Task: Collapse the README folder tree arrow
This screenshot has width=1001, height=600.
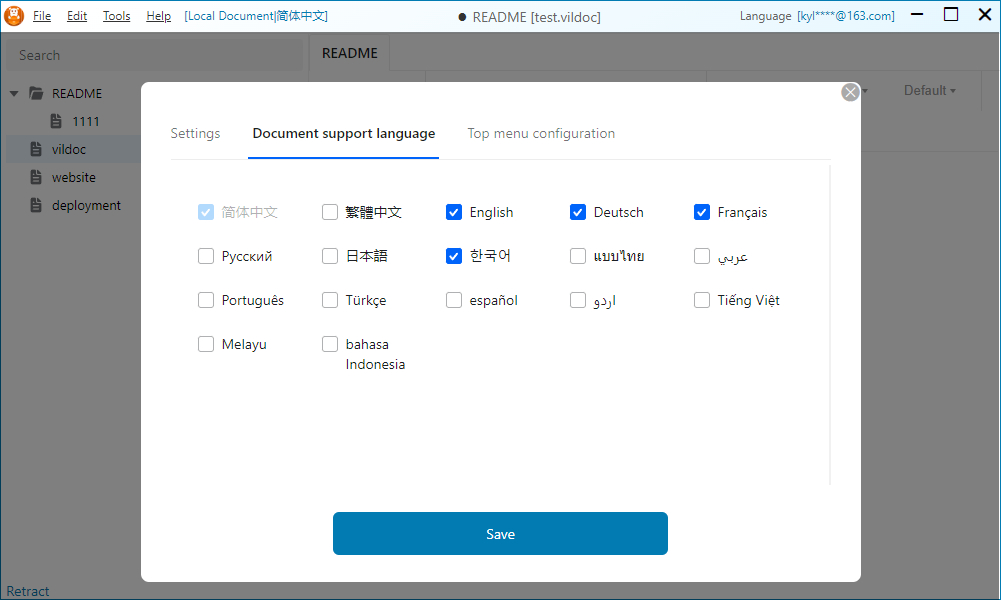Action: [x=14, y=93]
